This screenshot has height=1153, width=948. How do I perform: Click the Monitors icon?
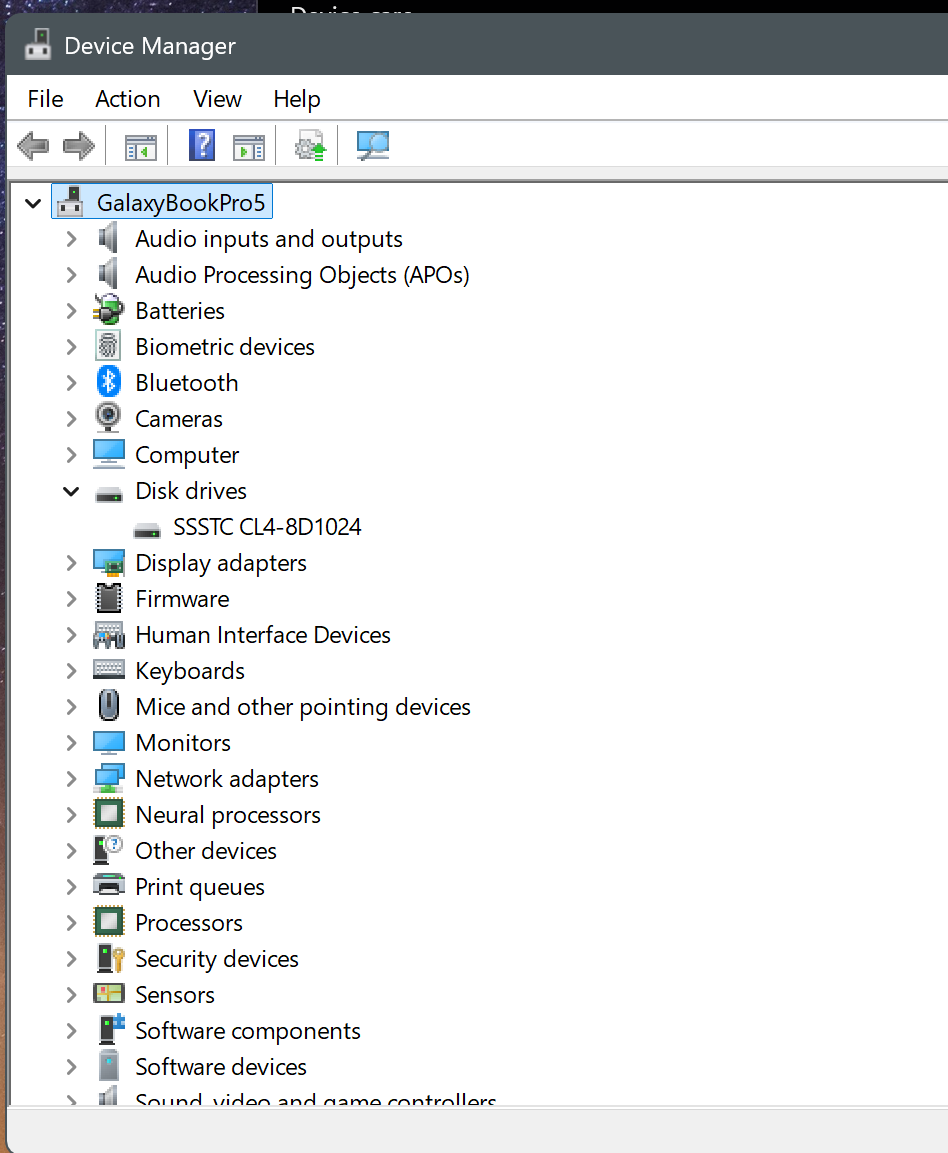pyautogui.click(x=108, y=743)
